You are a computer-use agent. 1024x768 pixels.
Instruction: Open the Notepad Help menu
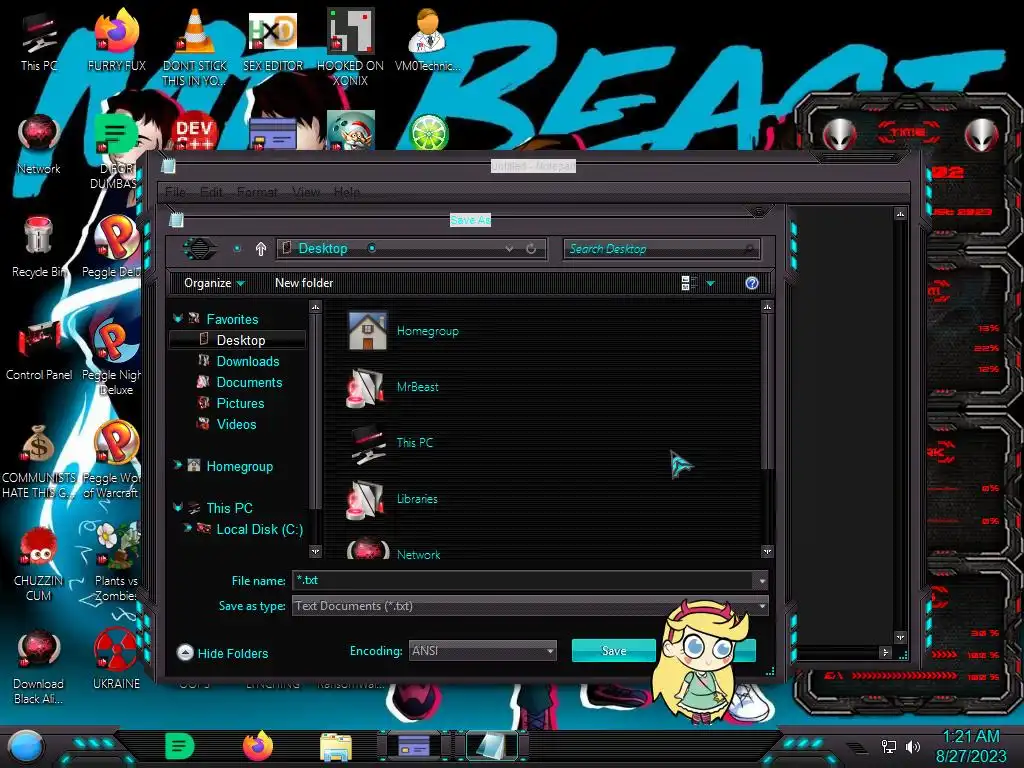click(347, 192)
